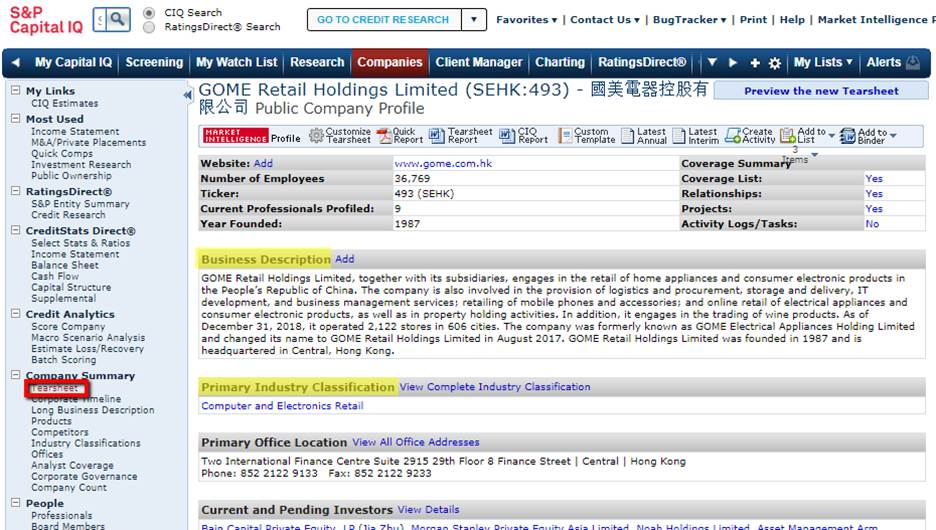Open S&P Entity Summary in sidebar

(80, 204)
